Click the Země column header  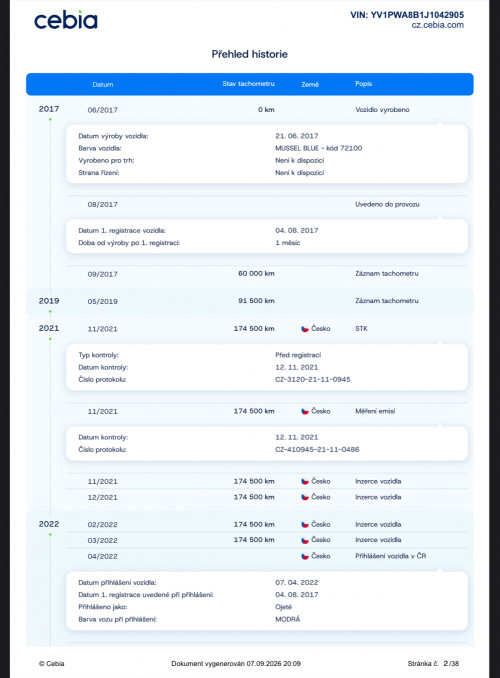(310, 84)
